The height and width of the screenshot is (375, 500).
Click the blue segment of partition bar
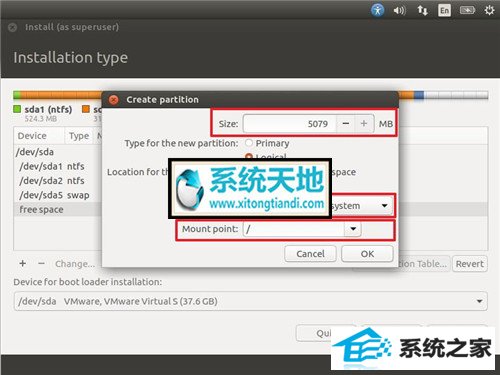tap(419, 95)
